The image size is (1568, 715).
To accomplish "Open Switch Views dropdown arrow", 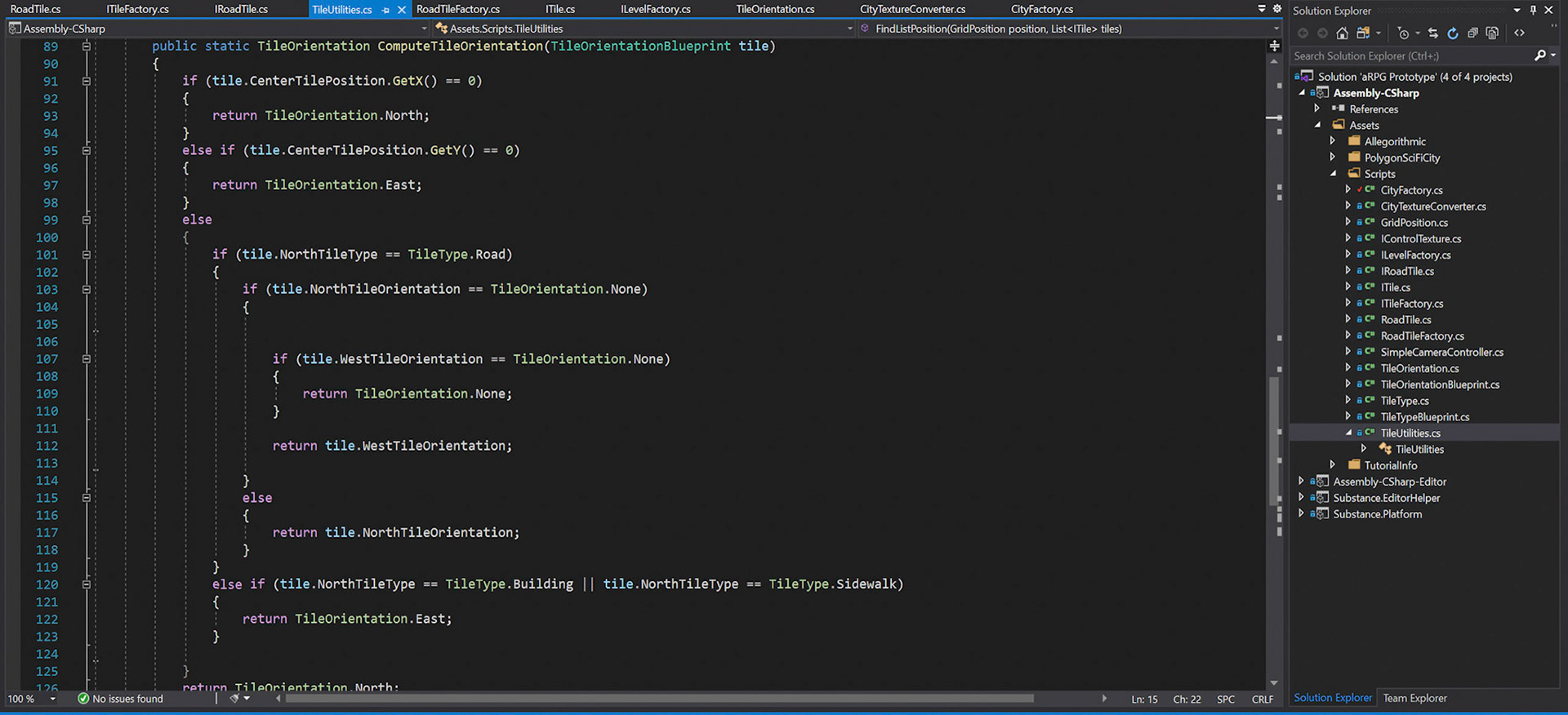I will (1378, 33).
